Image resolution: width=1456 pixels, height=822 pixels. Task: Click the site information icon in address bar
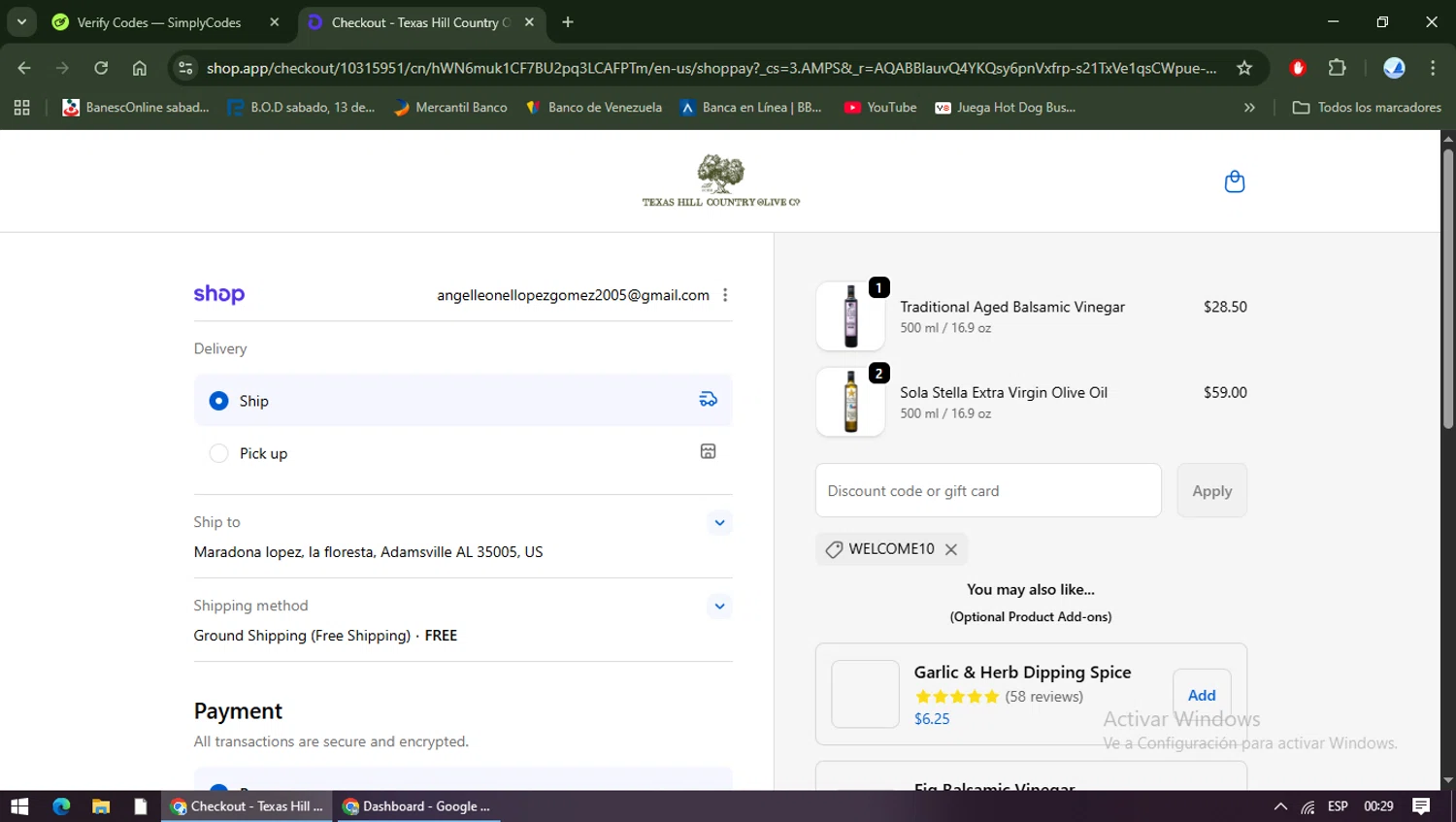185,68
